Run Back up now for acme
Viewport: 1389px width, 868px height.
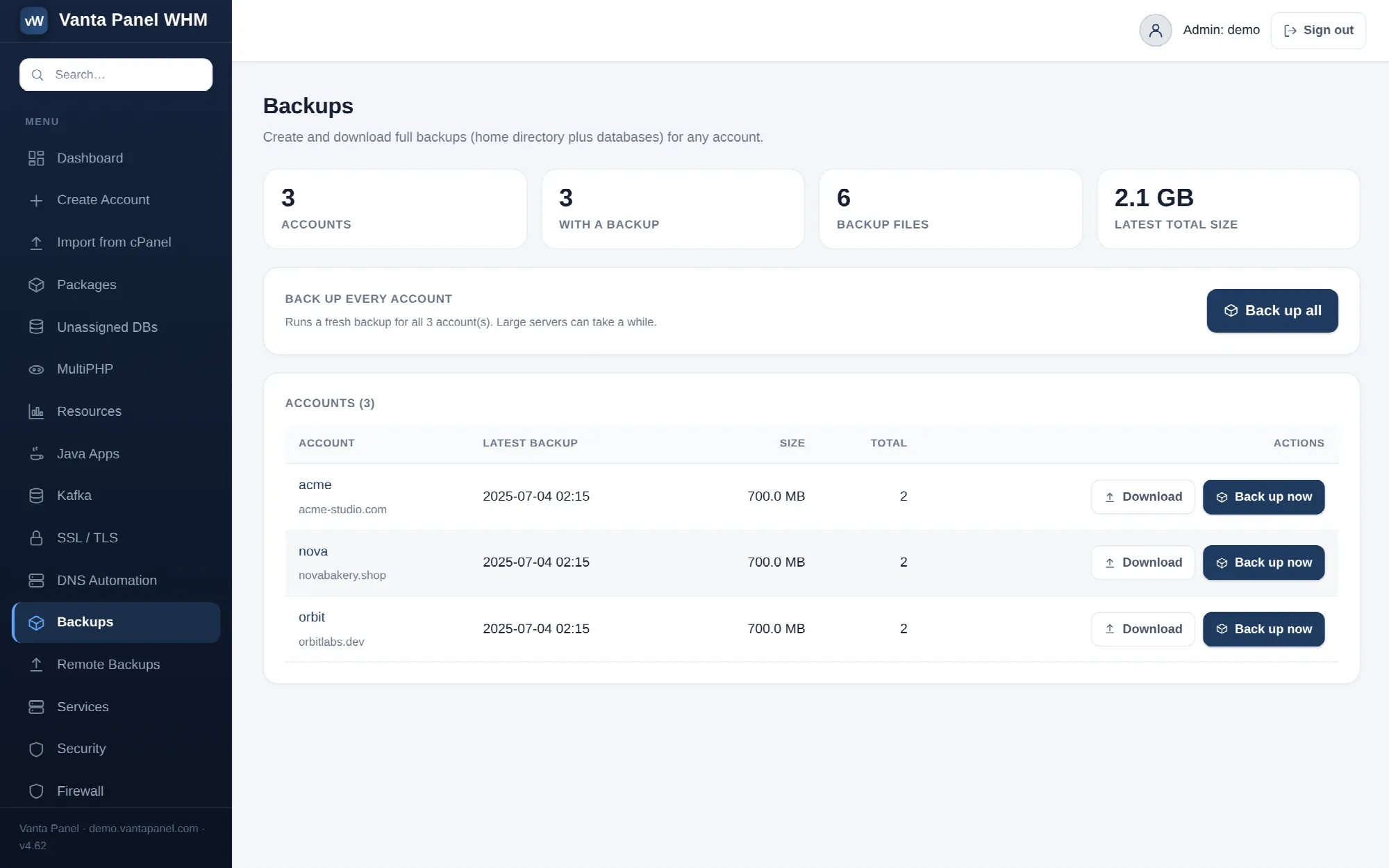point(1263,497)
